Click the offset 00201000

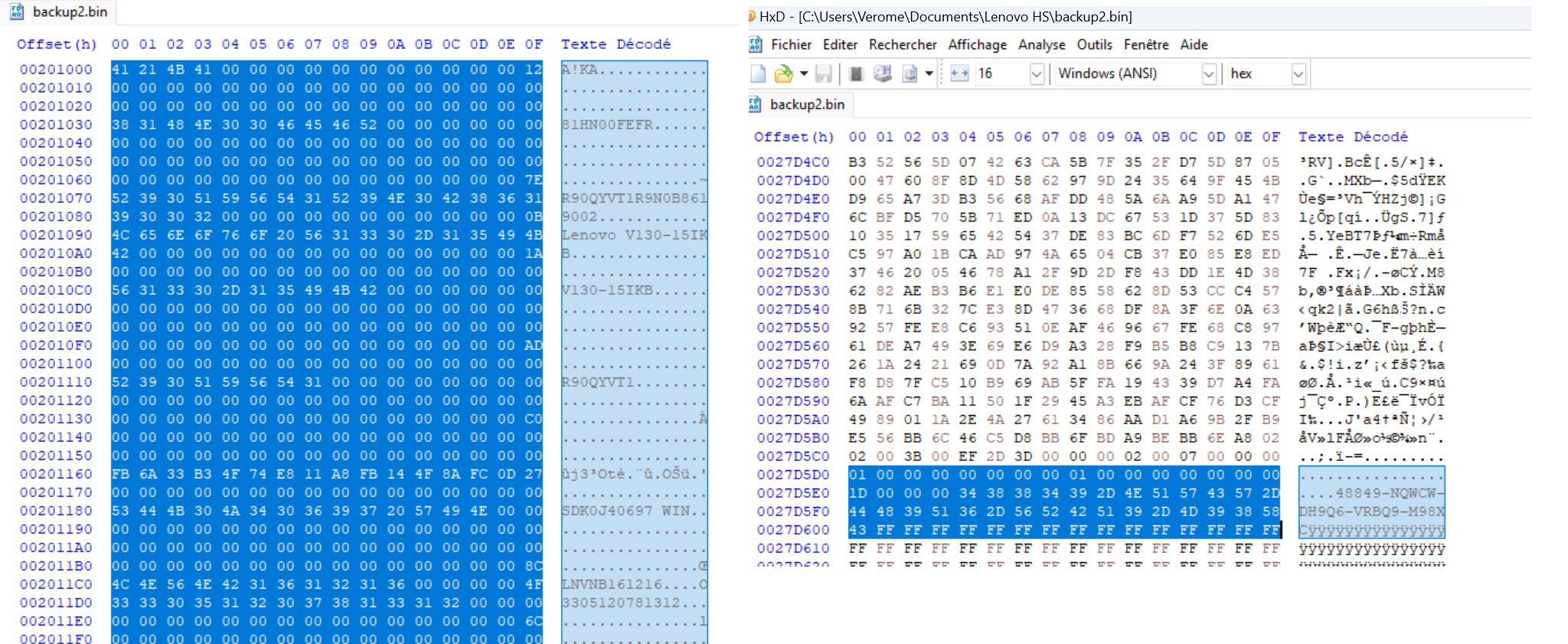pos(56,70)
